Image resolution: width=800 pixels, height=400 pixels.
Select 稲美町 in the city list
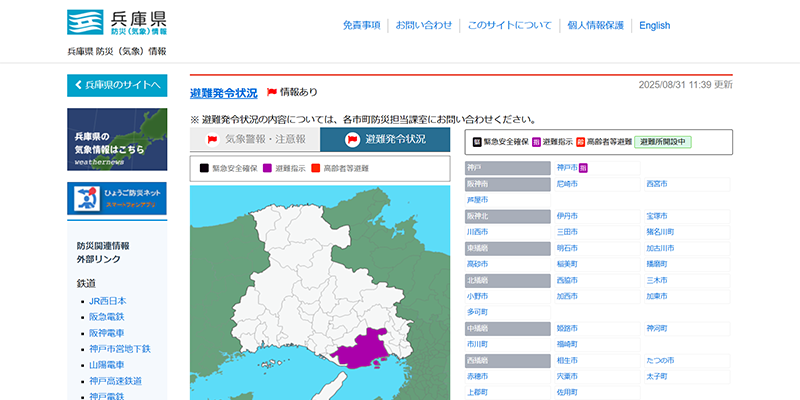point(567,264)
